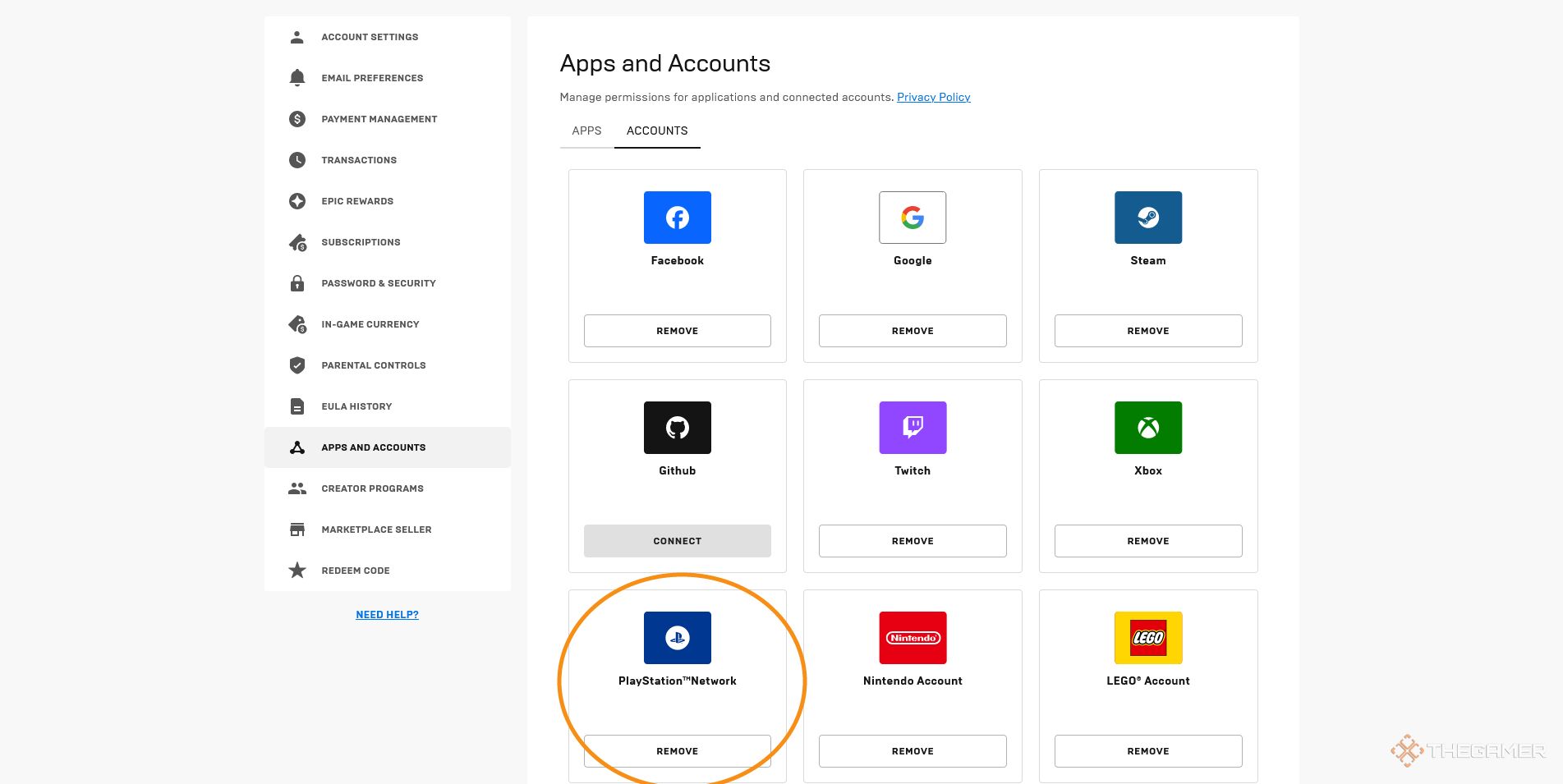Click the Password & Security lock icon
The width and height of the screenshot is (1563, 784).
(297, 283)
